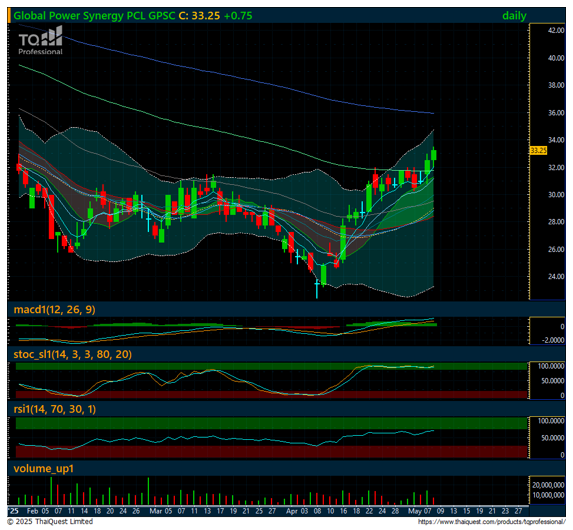
Task: Click the 40.00 price axis label
Action: pos(556,58)
